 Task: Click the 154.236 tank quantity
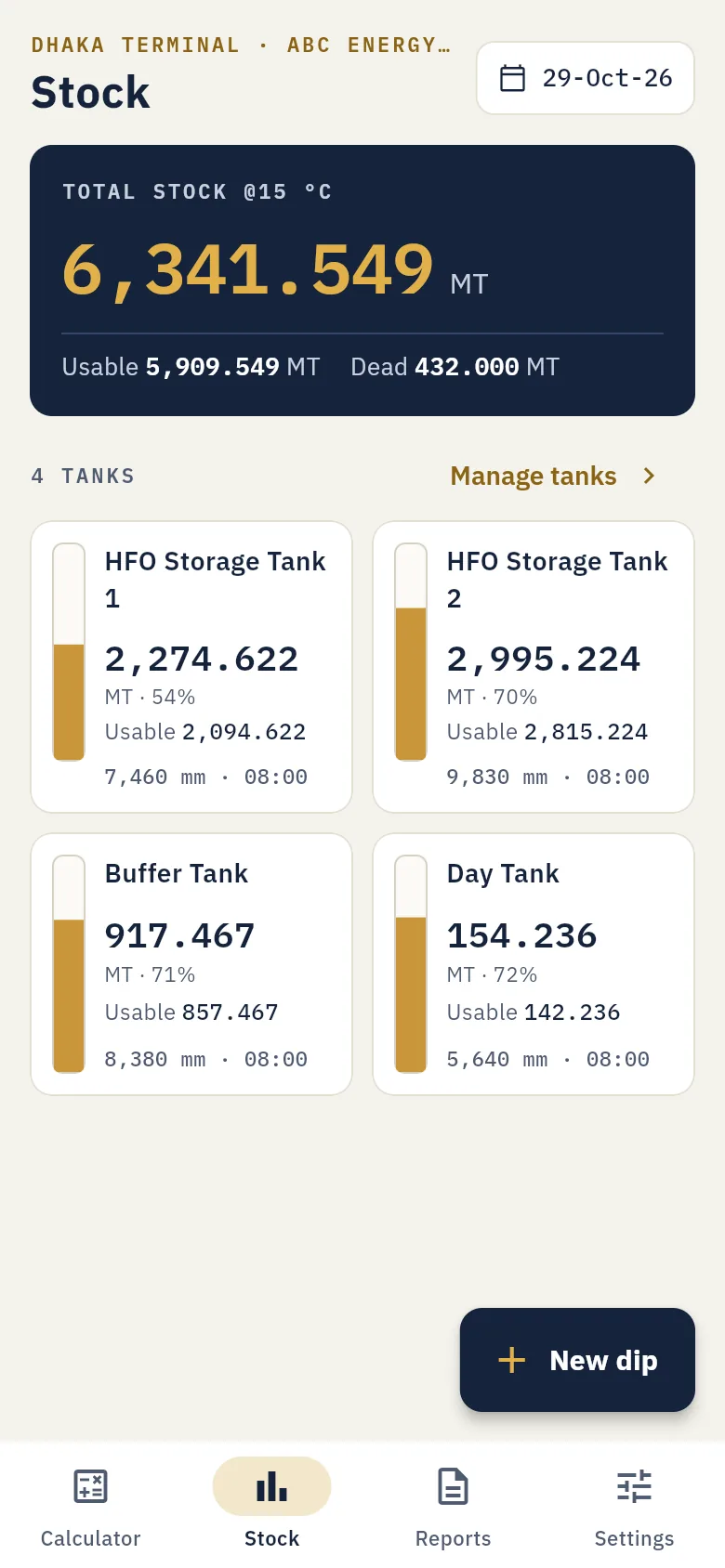(x=521, y=935)
